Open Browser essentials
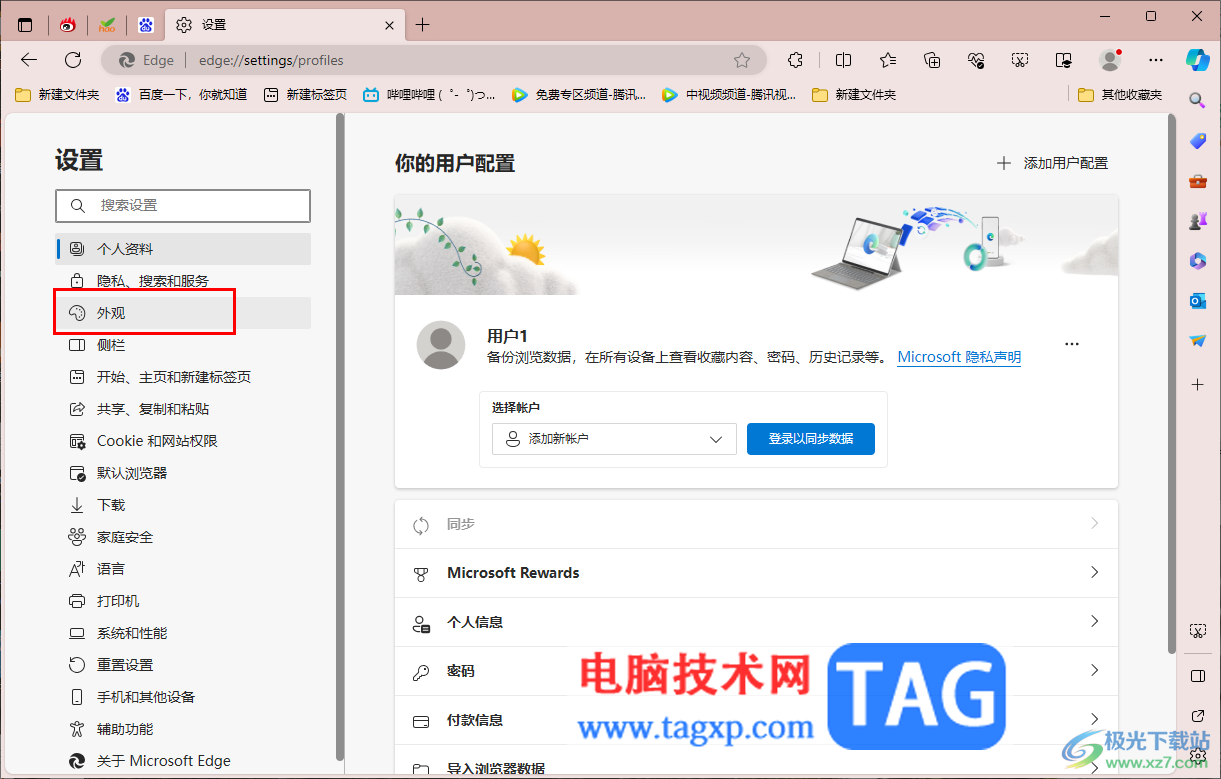This screenshot has height=779, width=1221. [x=976, y=60]
